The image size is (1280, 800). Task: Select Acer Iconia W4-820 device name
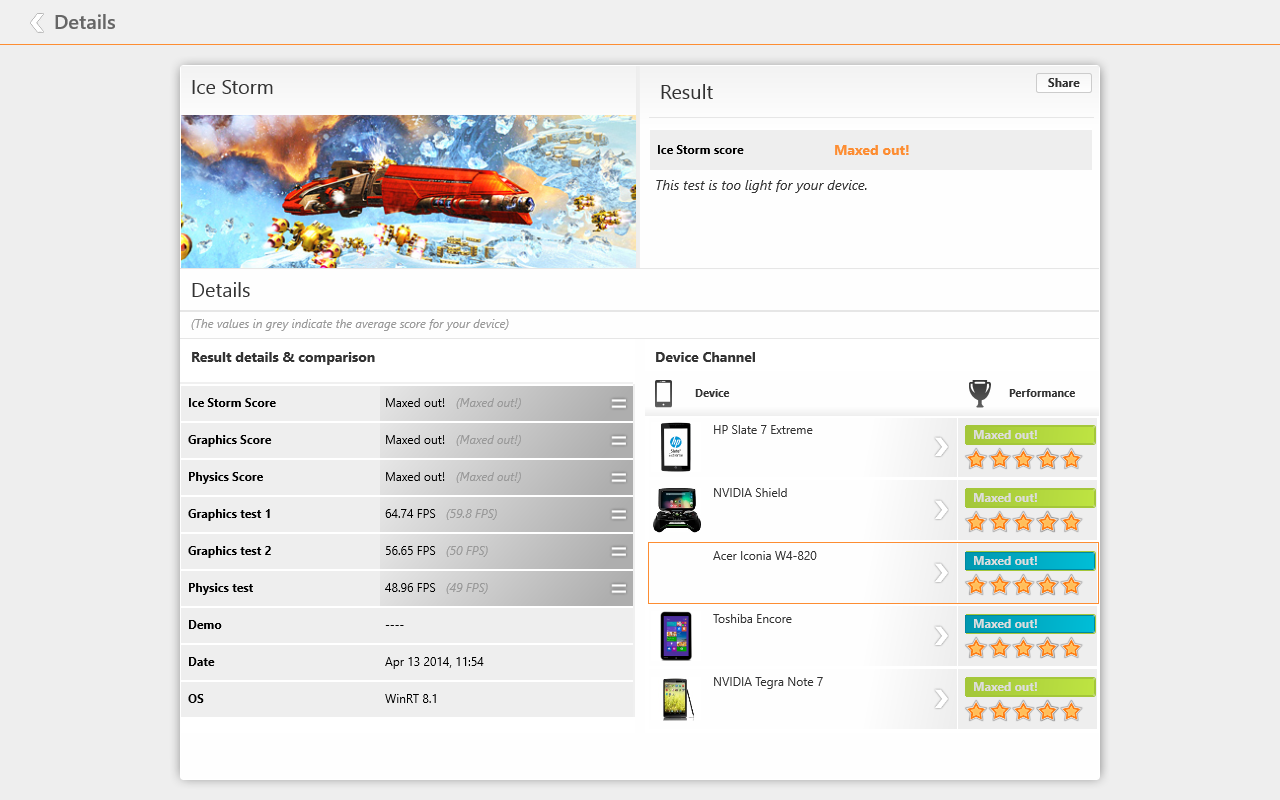click(765, 556)
